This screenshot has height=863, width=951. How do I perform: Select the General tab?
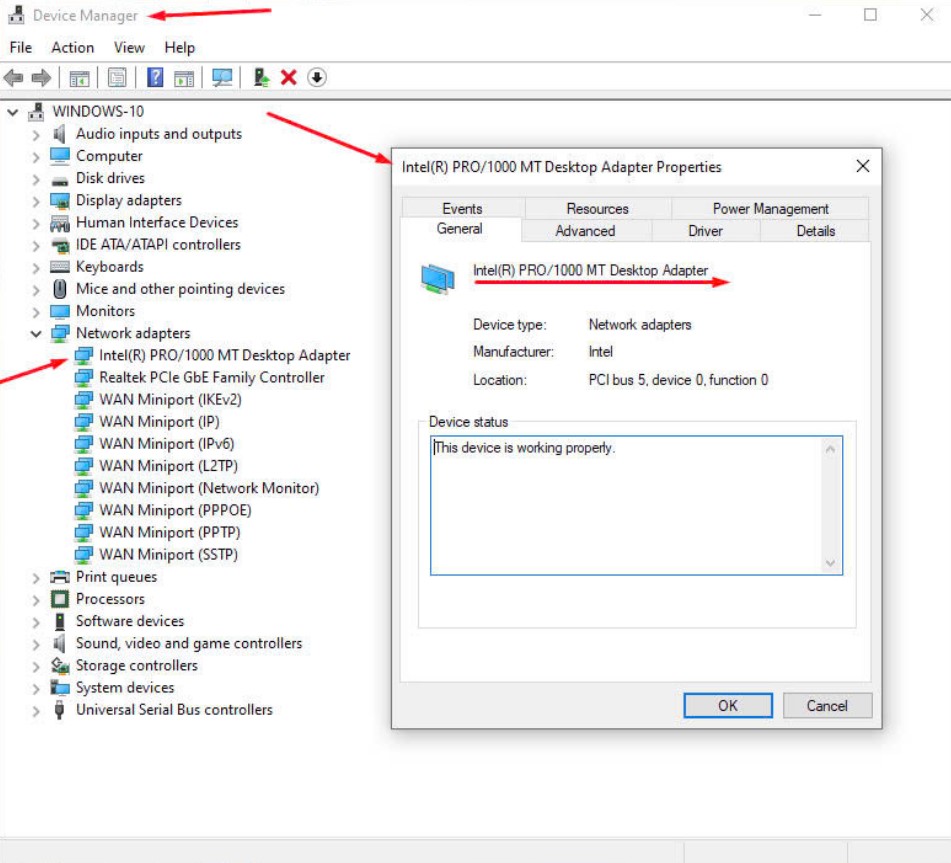pyautogui.click(x=460, y=229)
